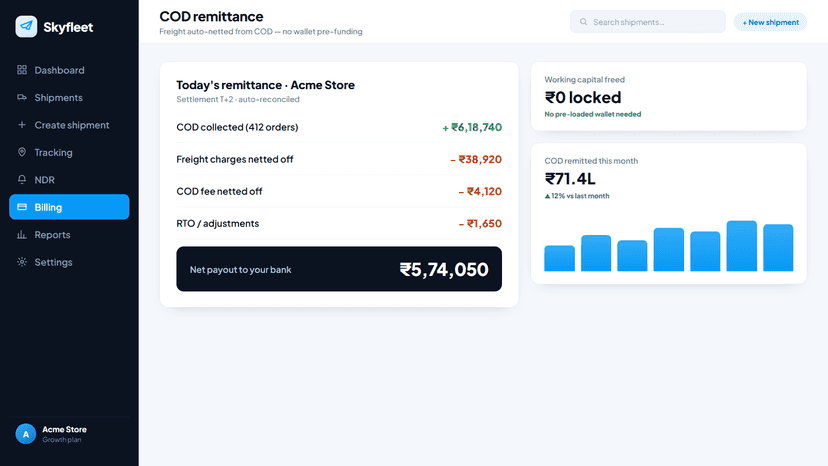828x466 pixels.
Task: Select the Billing menu item
Action: click(69, 207)
